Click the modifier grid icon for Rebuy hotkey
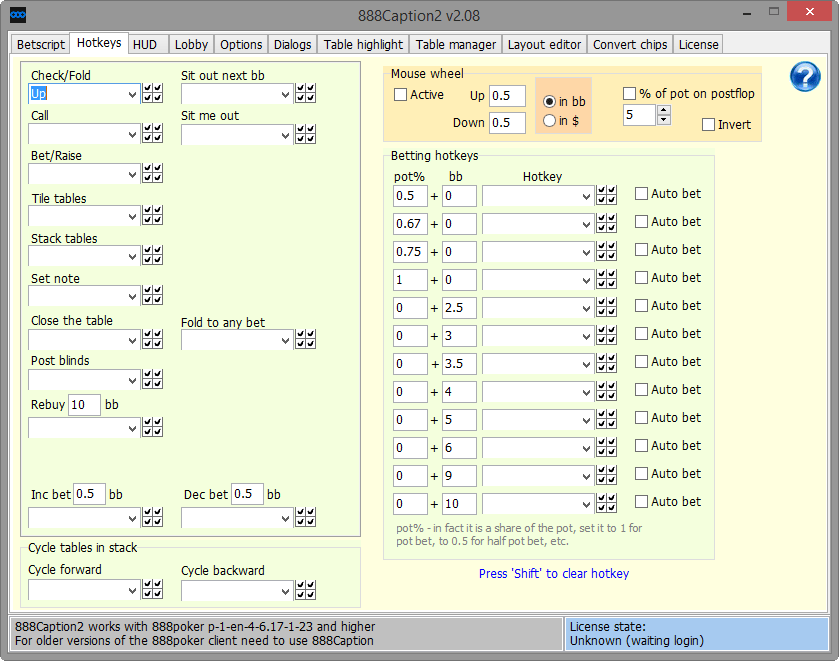This screenshot has height=661, width=839. point(152,428)
